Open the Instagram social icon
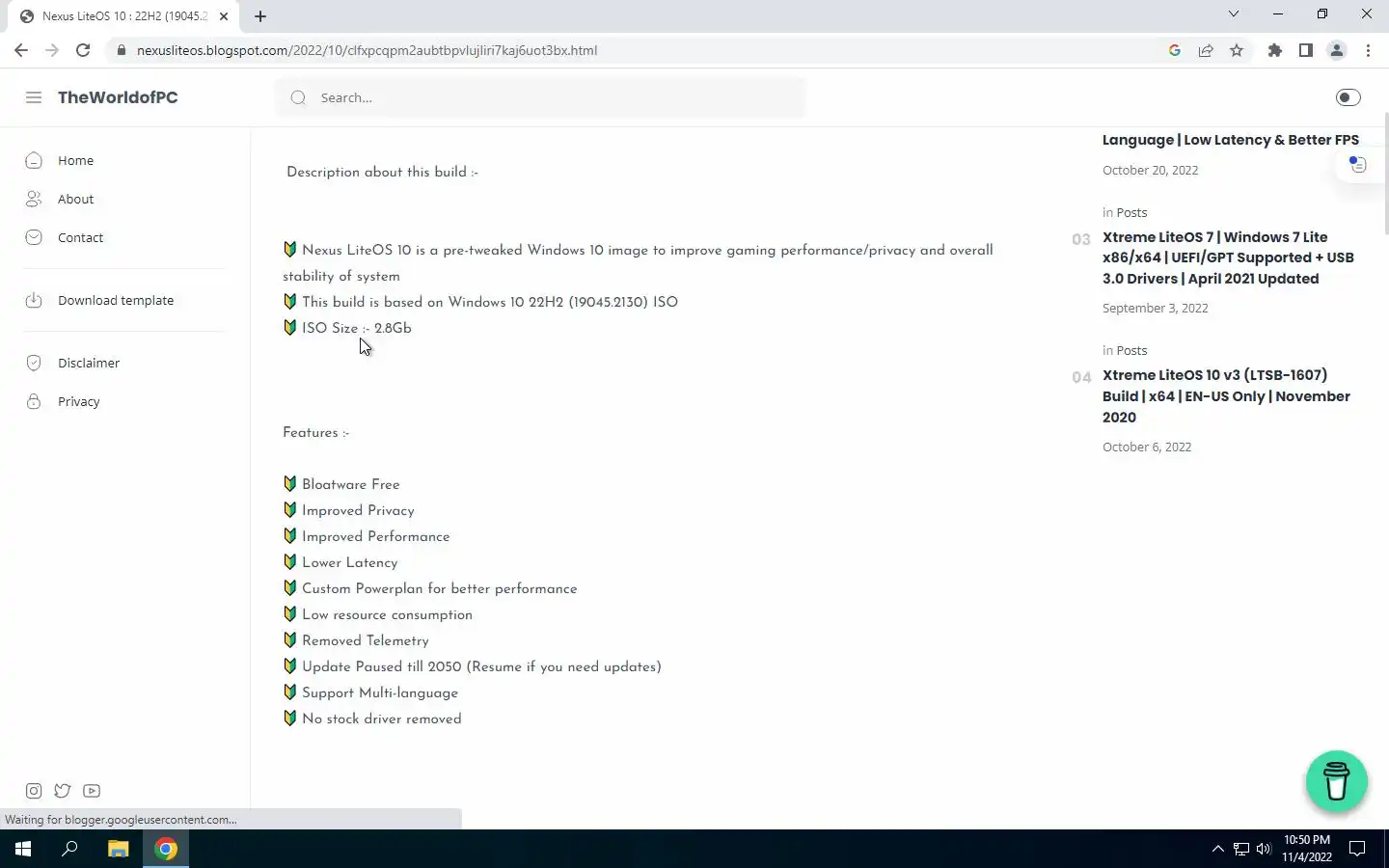Viewport: 1389px width, 868px height. [x=34, y=791]
